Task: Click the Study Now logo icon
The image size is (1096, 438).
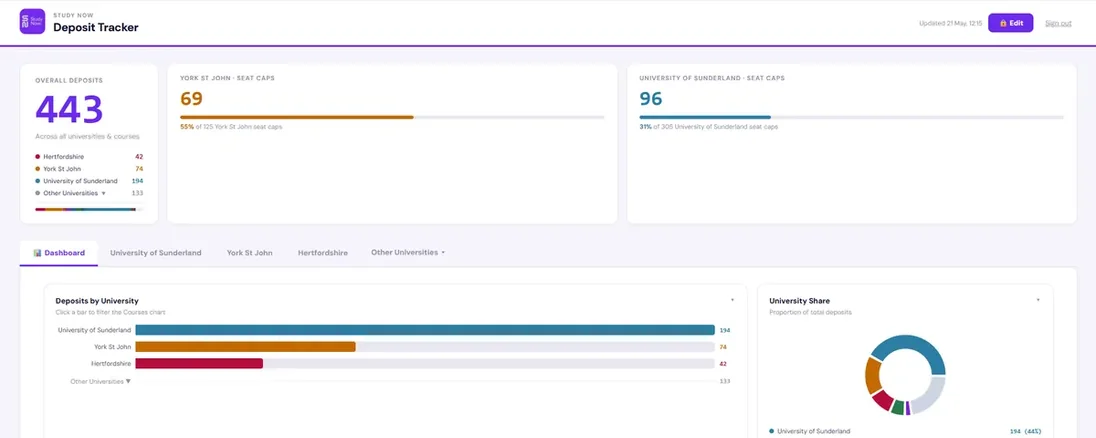Action: [32, 22]
